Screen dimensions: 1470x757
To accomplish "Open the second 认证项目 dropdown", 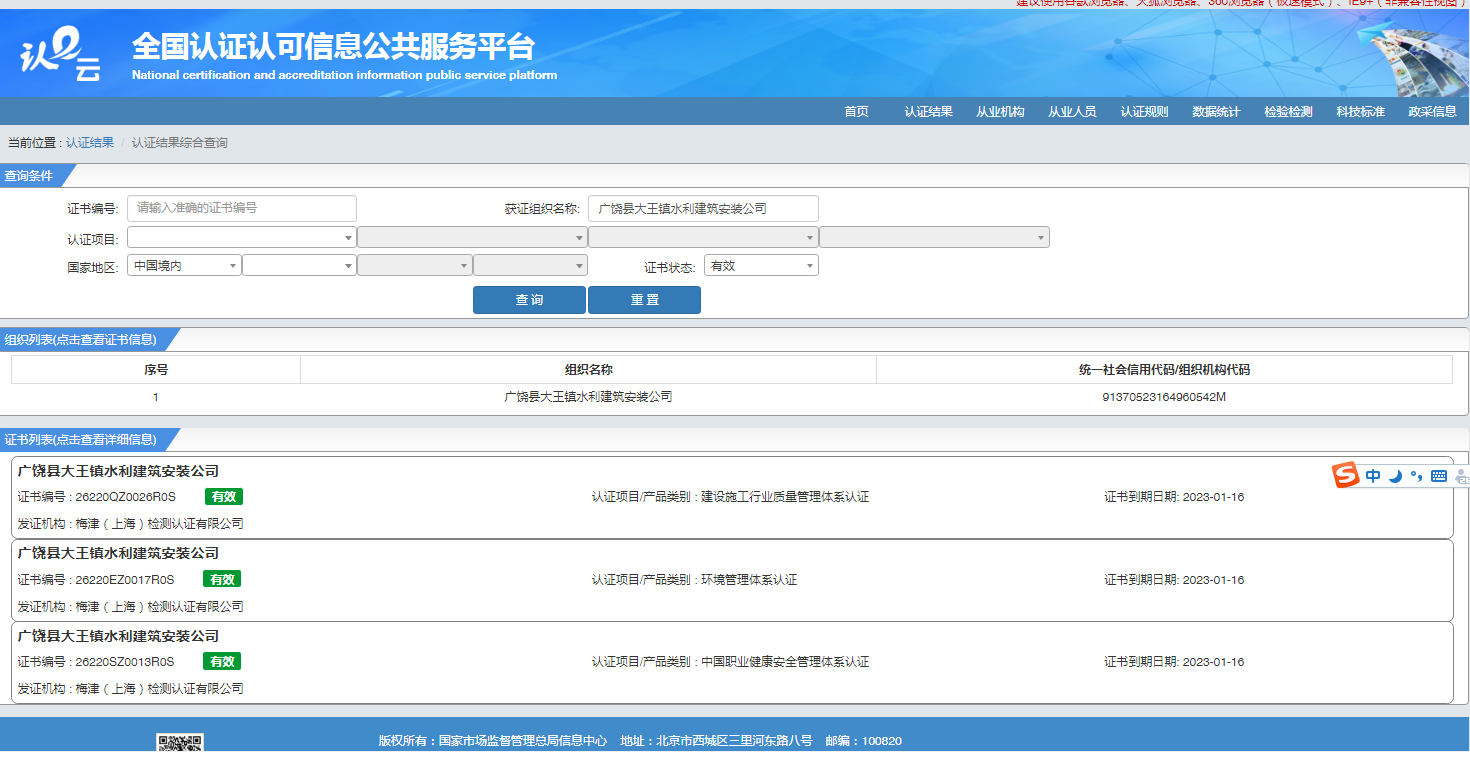I will [x=472, y=238].
